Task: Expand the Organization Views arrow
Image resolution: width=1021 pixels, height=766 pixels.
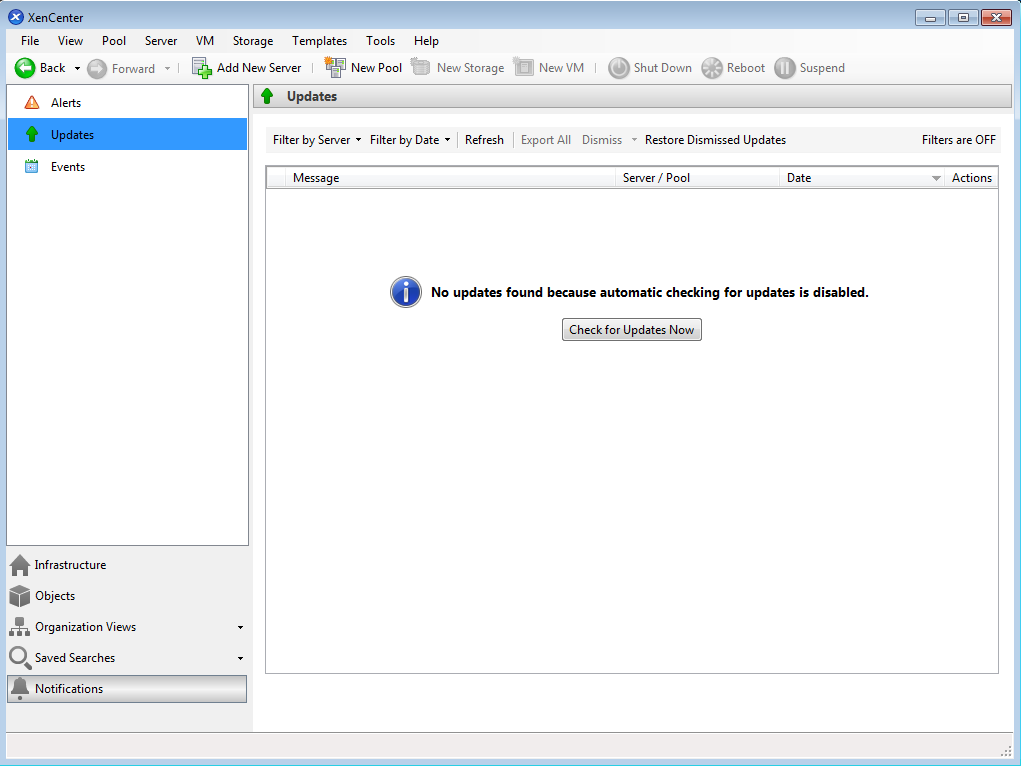Action: coord(240,628)
